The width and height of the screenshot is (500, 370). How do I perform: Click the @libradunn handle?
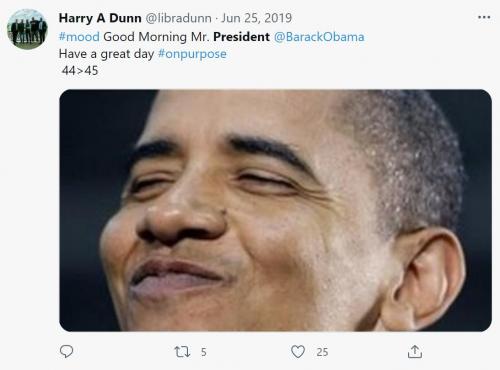click(178, 18)
